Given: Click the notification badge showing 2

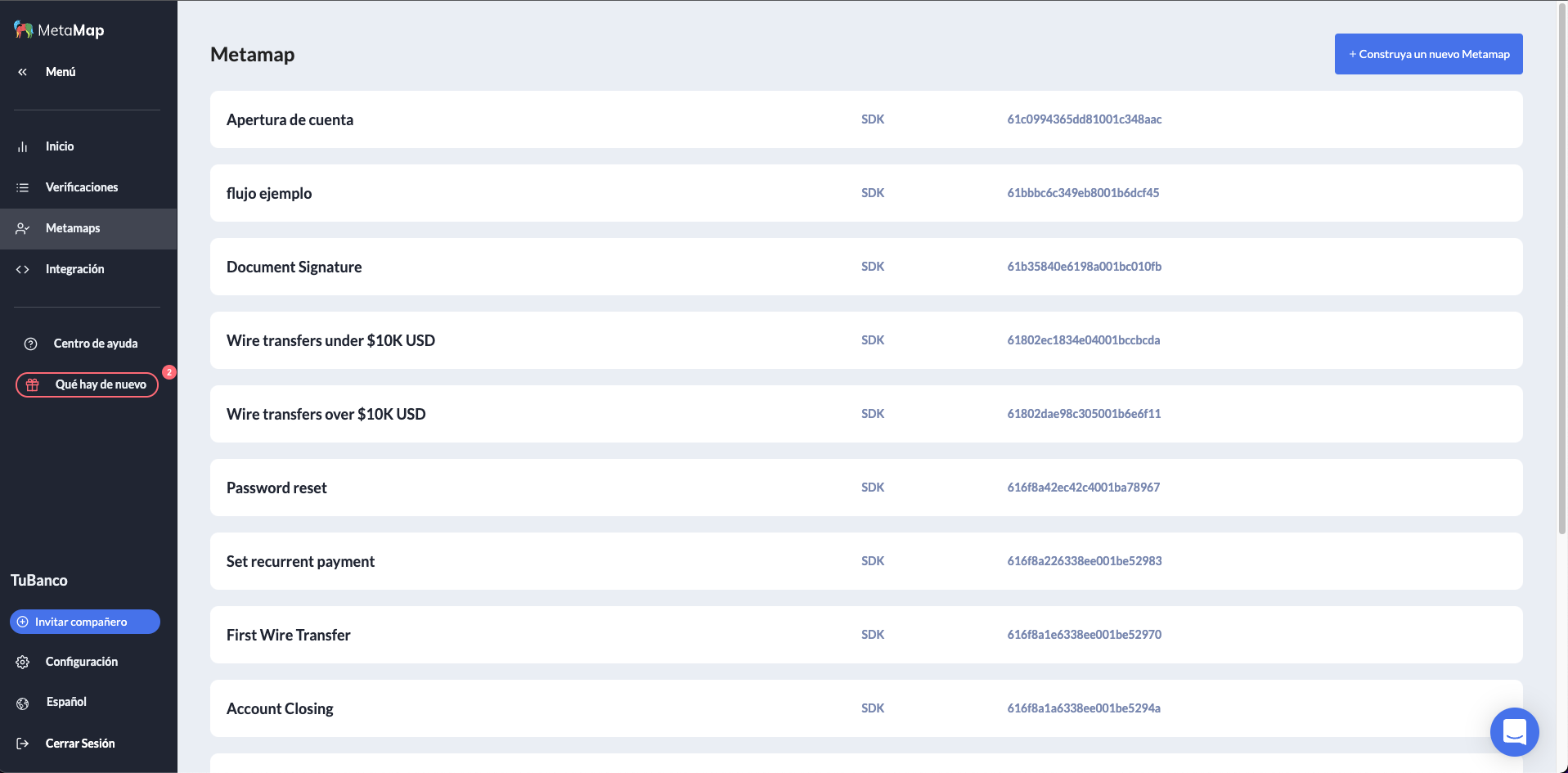Looking at the screenshot, I should click(x=168, y=372).
